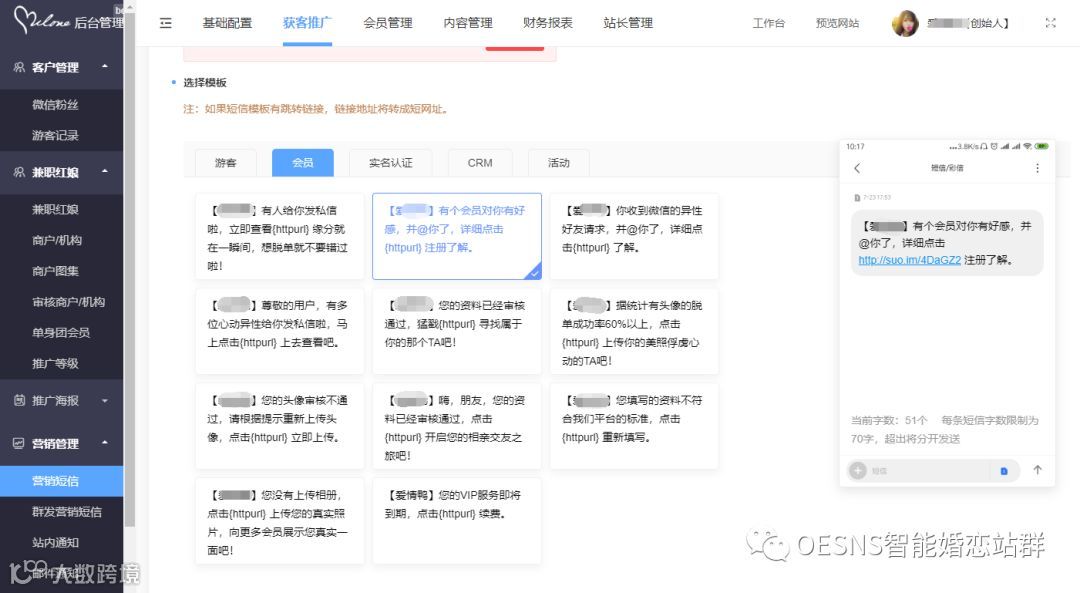The image size is (1080, 593).
Task: Select template 嗨，朋友，您的资料已经审核通过
Action: pyautogui.click(x=457, y=426)
